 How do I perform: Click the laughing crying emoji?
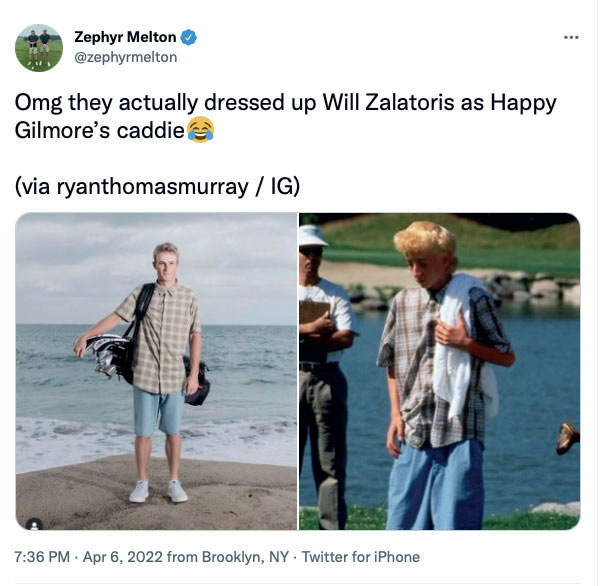(200, 130)
